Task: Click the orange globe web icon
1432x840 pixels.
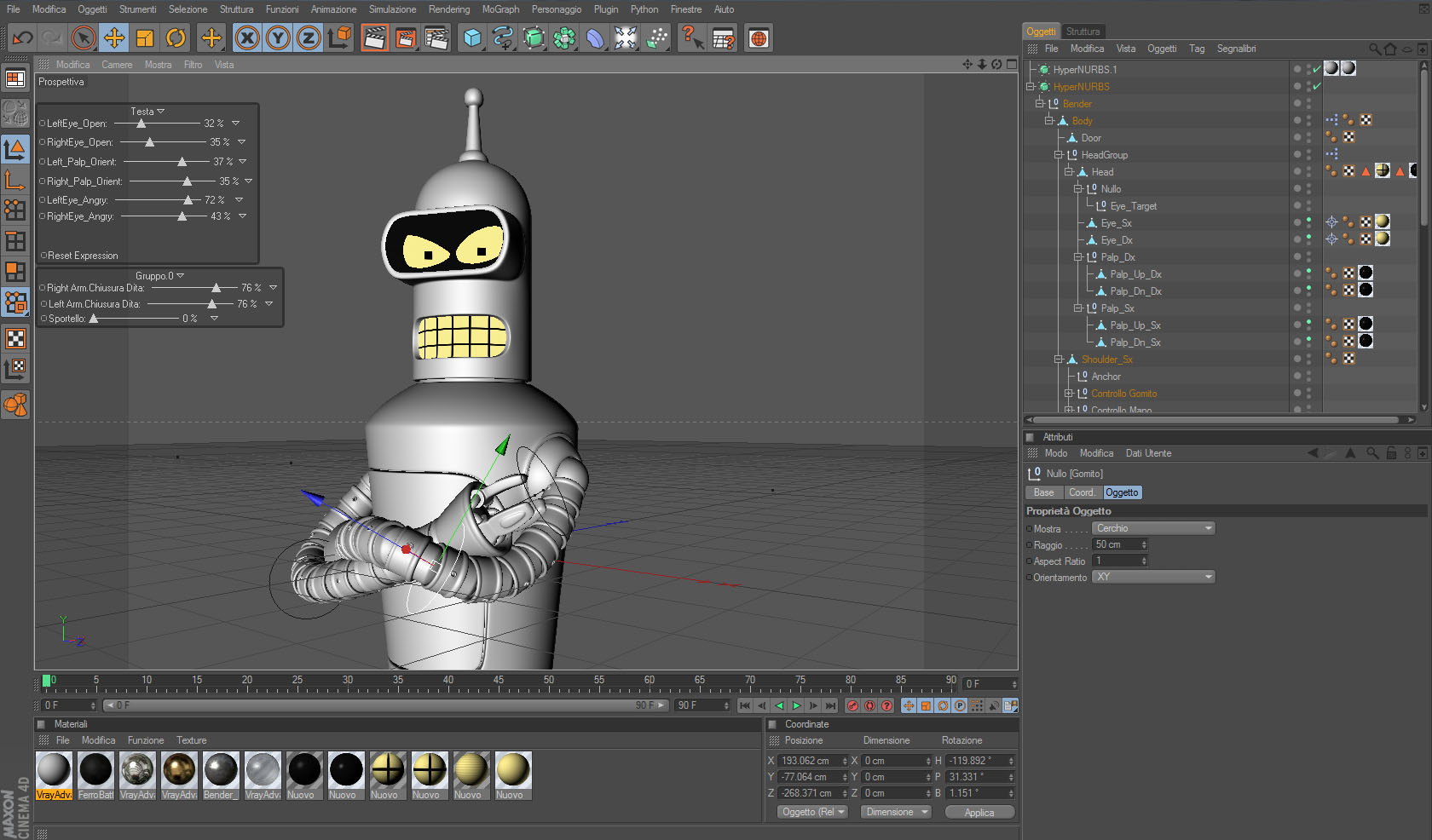Action: click(x=759, y=38)
